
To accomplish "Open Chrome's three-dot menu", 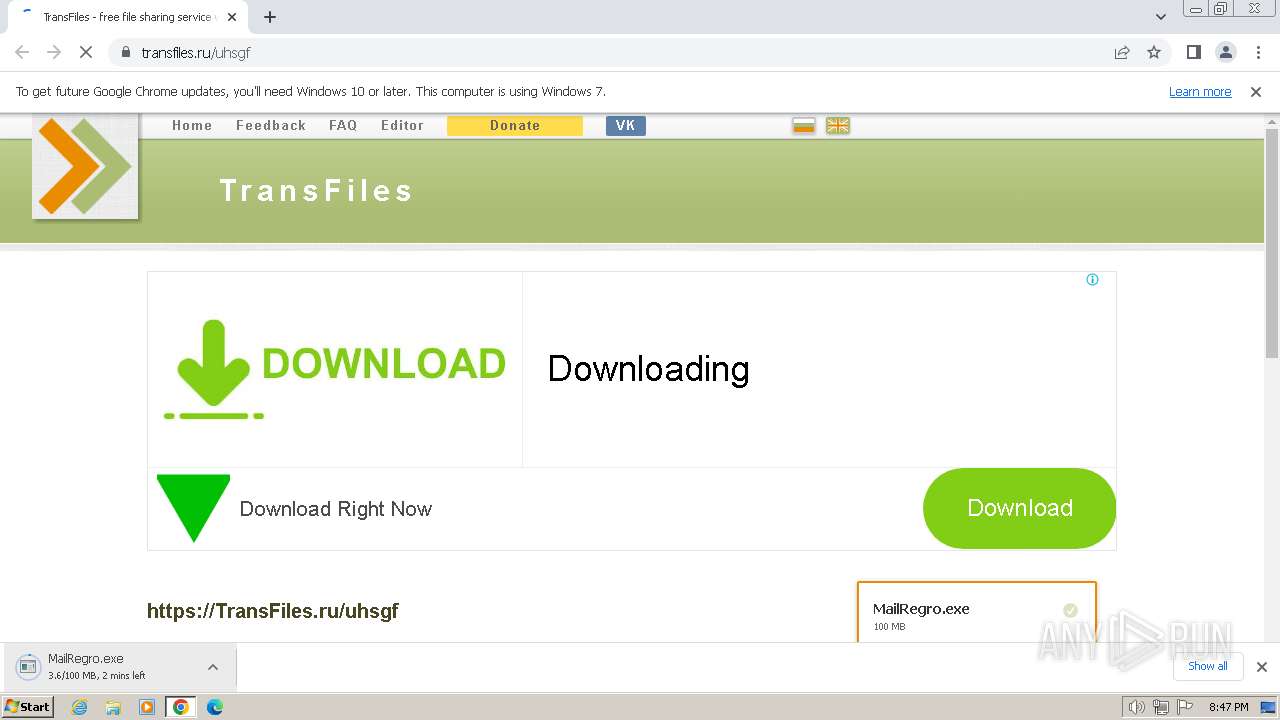I will tap(1258, 53).
